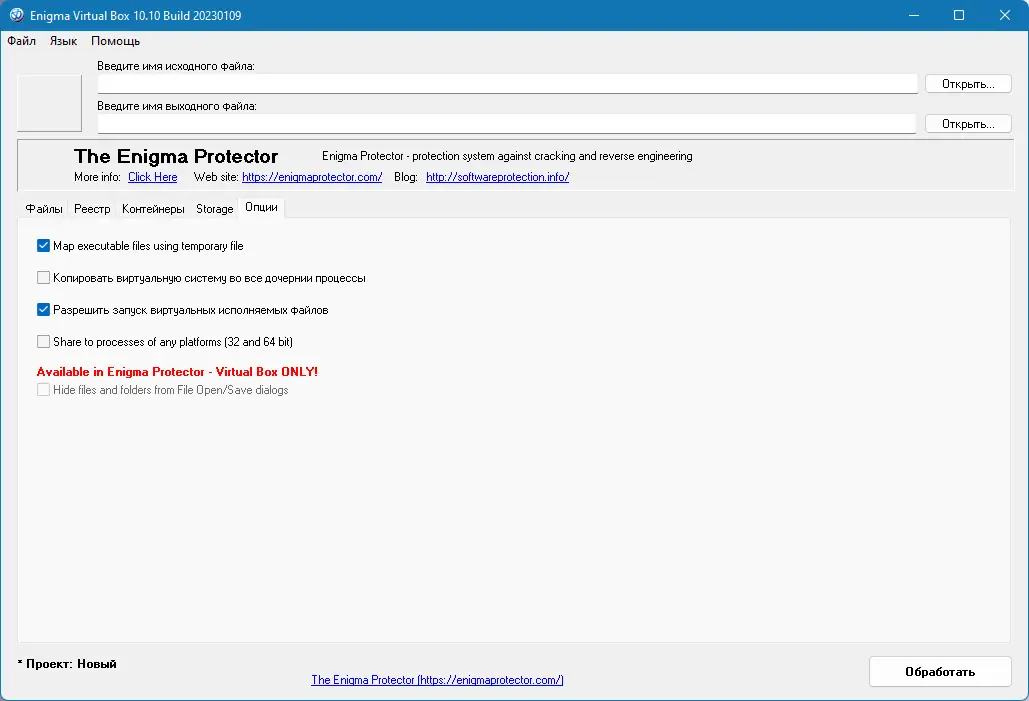Click the Enigma Virtual Box title bar icon

point(16,15)
